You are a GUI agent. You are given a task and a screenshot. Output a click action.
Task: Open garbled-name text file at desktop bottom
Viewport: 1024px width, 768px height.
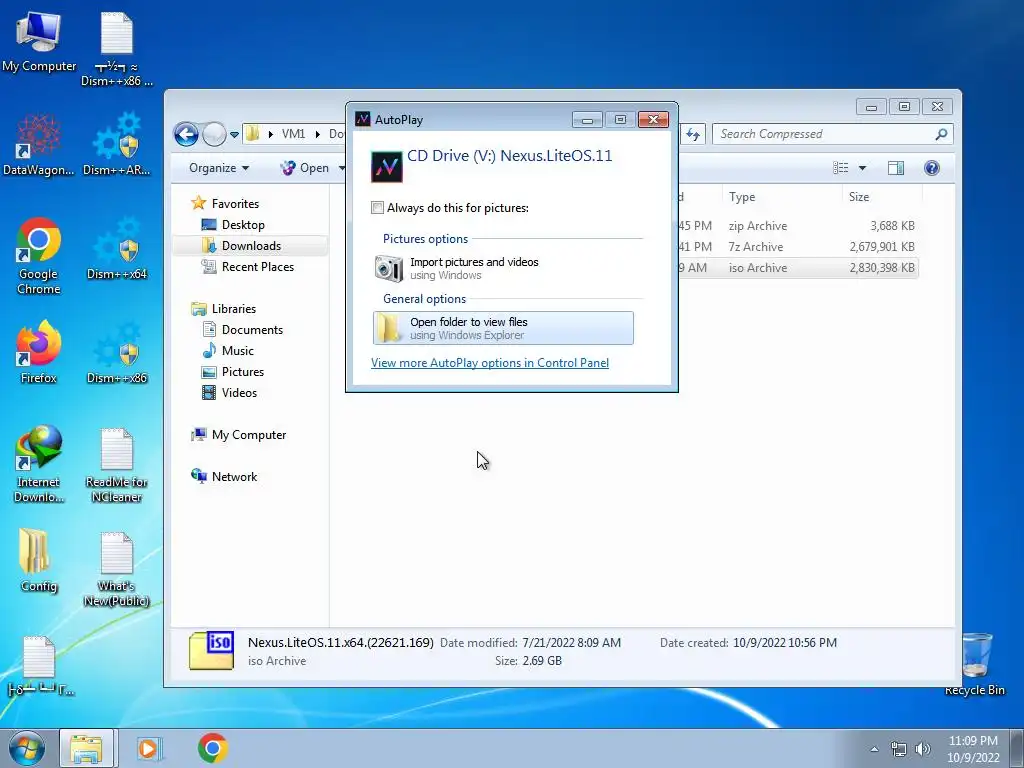point(40,666)
